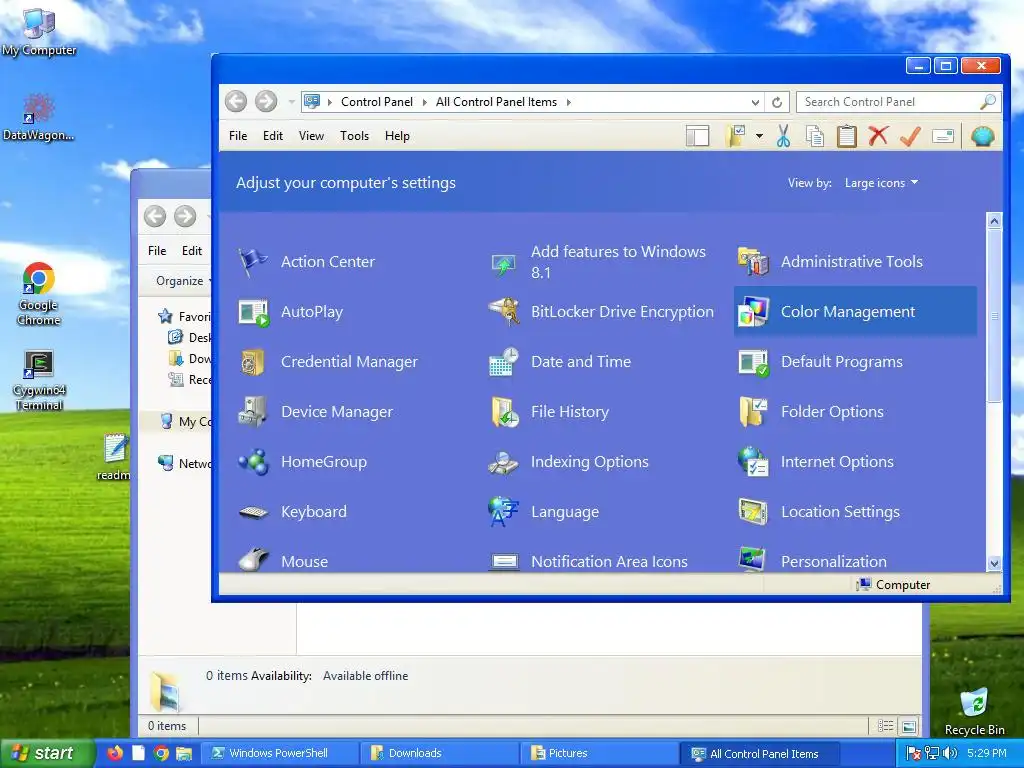Open Date and Time calendar icon
The width and height of the screenshot is (1024, 768).
[503, 362]
